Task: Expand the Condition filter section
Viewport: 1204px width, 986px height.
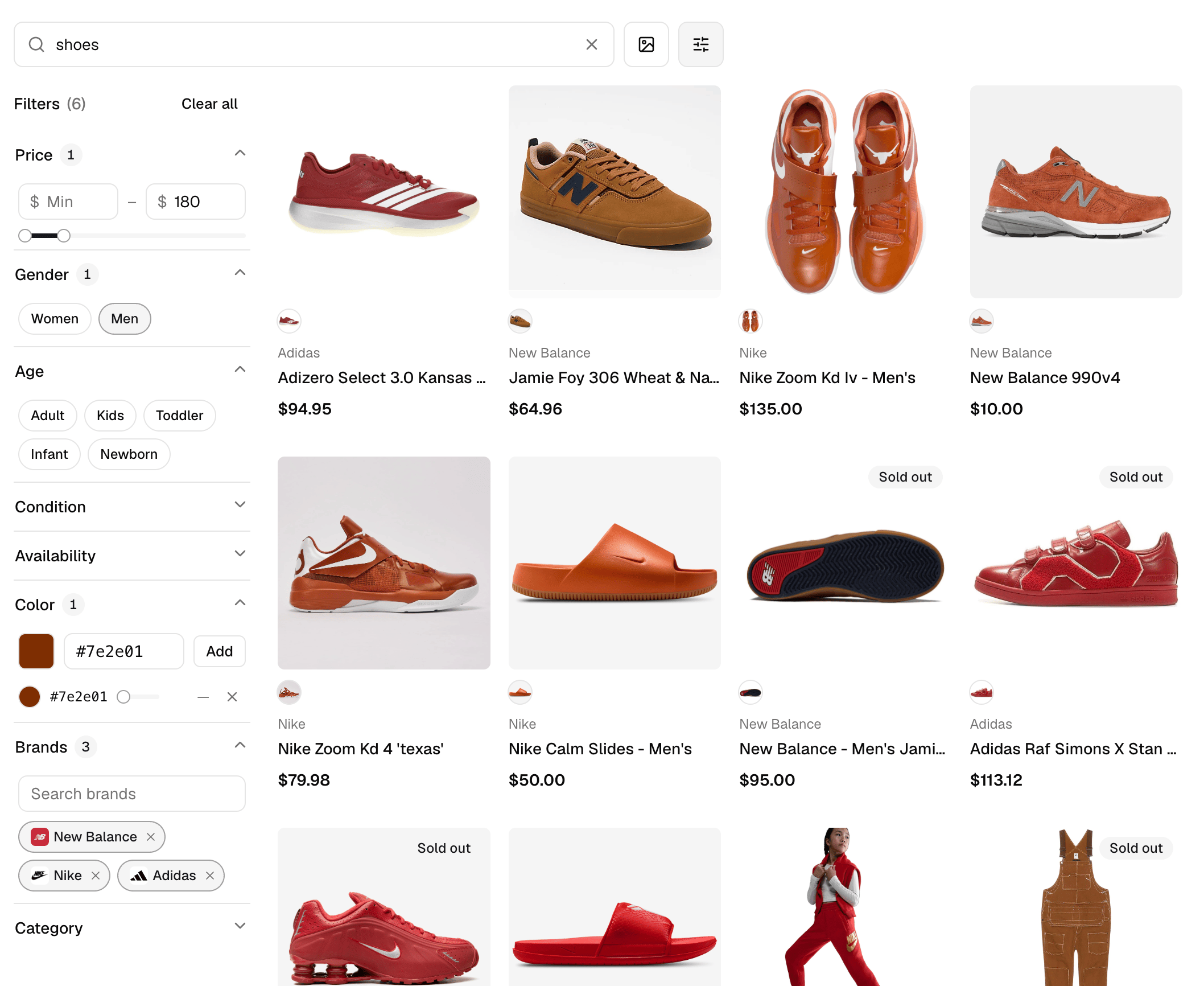Action: click(x=240, y=506)
